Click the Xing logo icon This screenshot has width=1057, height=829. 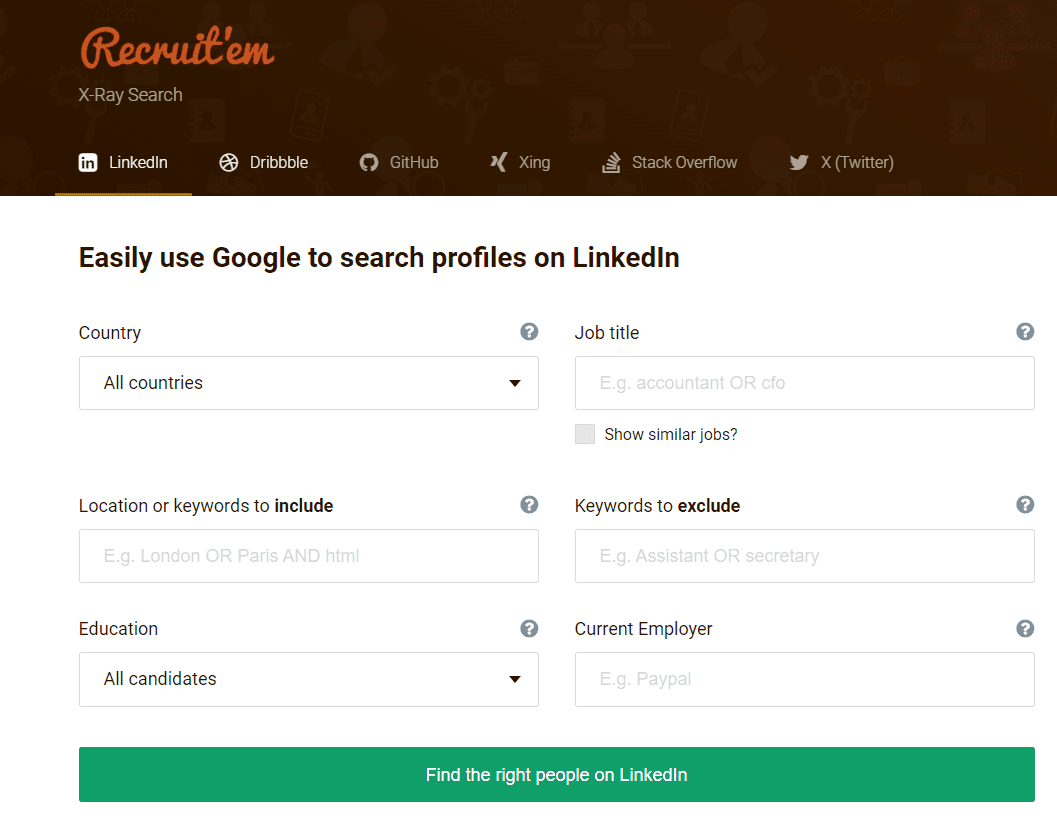click(x=498, y=162)
